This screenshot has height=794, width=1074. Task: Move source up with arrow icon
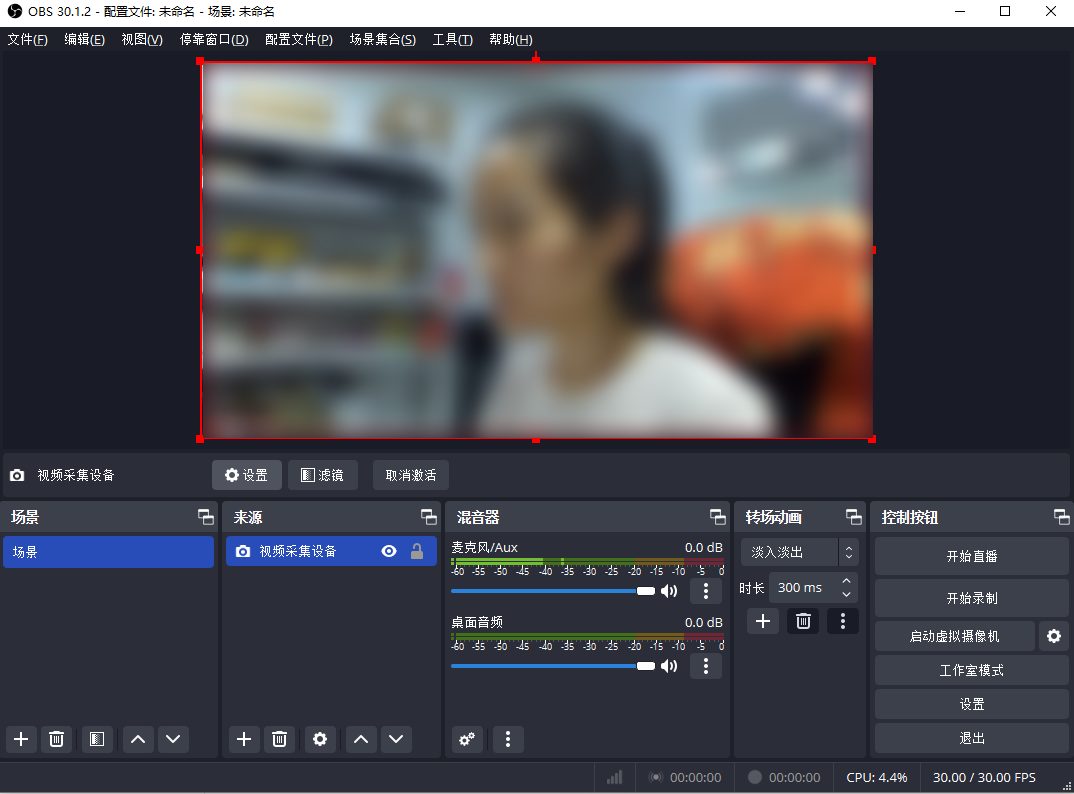point(361,739)
